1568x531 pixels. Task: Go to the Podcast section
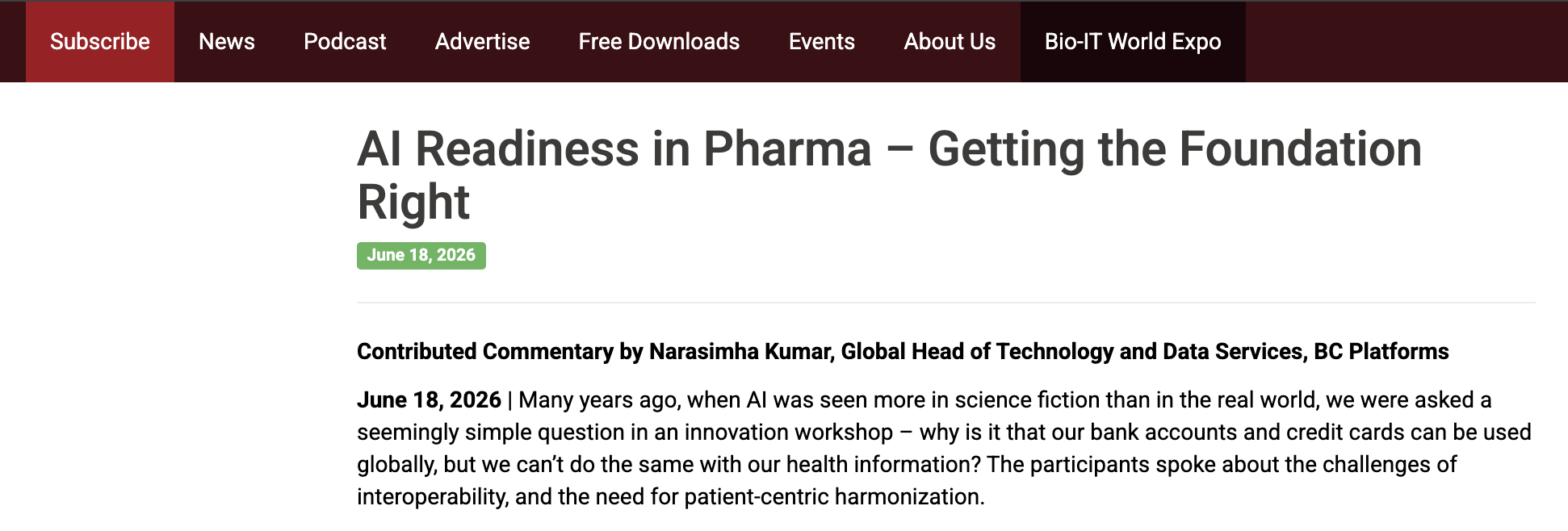(x=345, y=42)
